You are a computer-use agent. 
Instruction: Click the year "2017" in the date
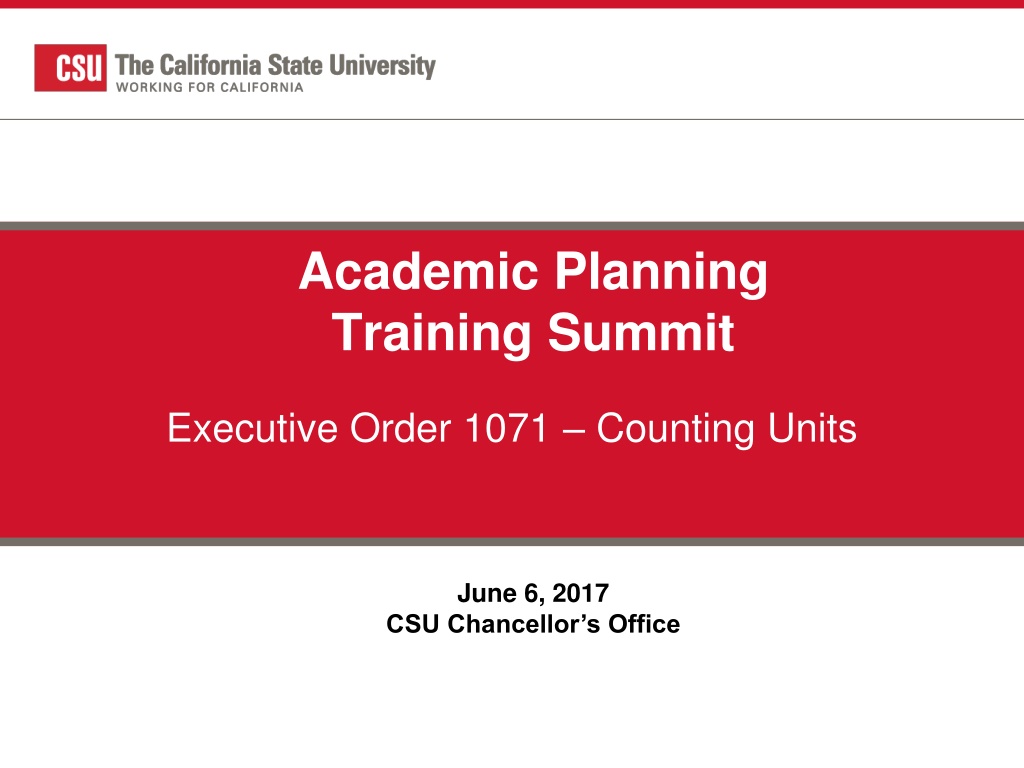pyautogui.click(x=581, y=593)
